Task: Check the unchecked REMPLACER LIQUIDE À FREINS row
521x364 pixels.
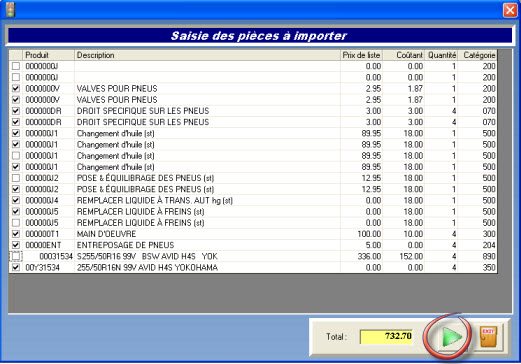Action: pyautogui.click(x=16, y=223)
